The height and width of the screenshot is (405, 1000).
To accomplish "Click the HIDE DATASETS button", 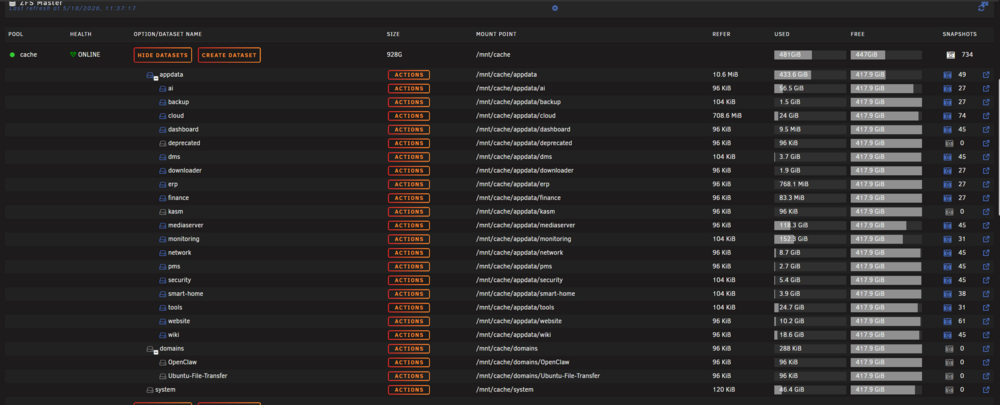I will click(x=163, y=55).
